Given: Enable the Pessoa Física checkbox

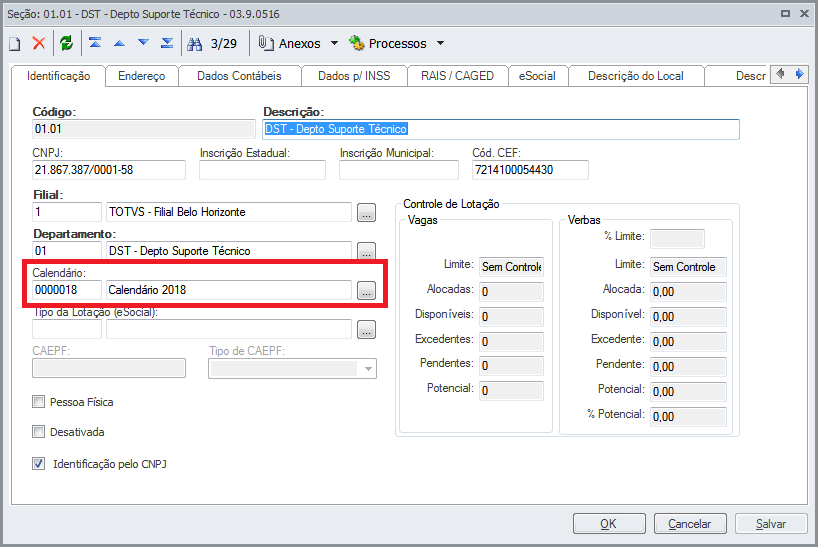Looking at the screenshot, I should pyautogui.click(x=39, y=402).
